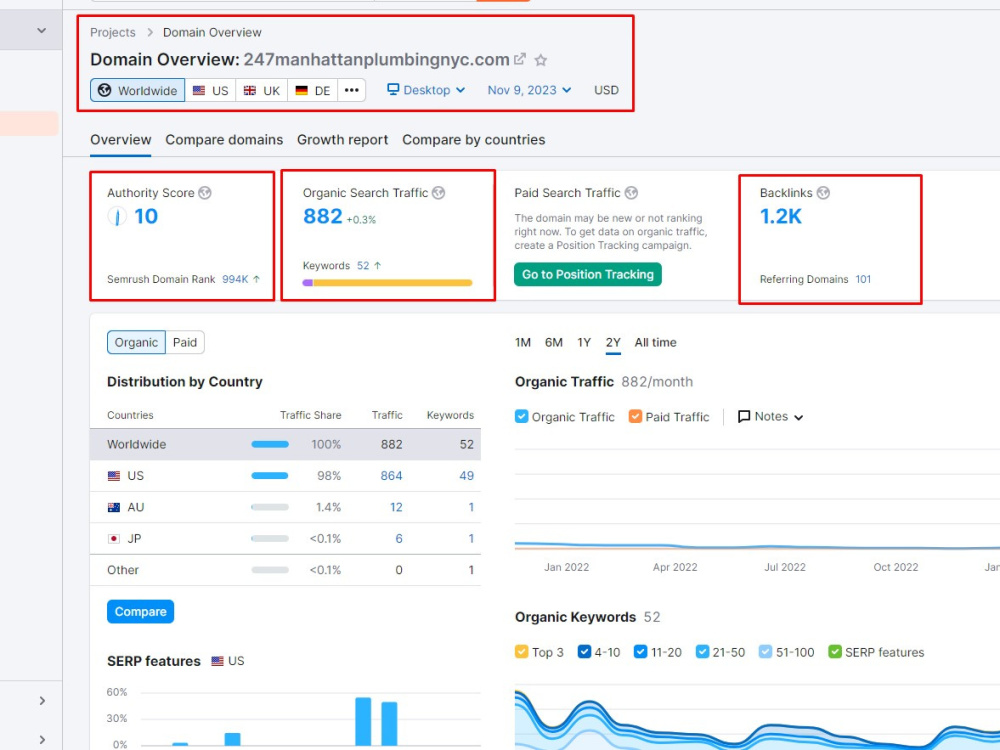1000x750 pixels.
Task: Click the AU flag in country table
Action: click(x=114, y=507)
